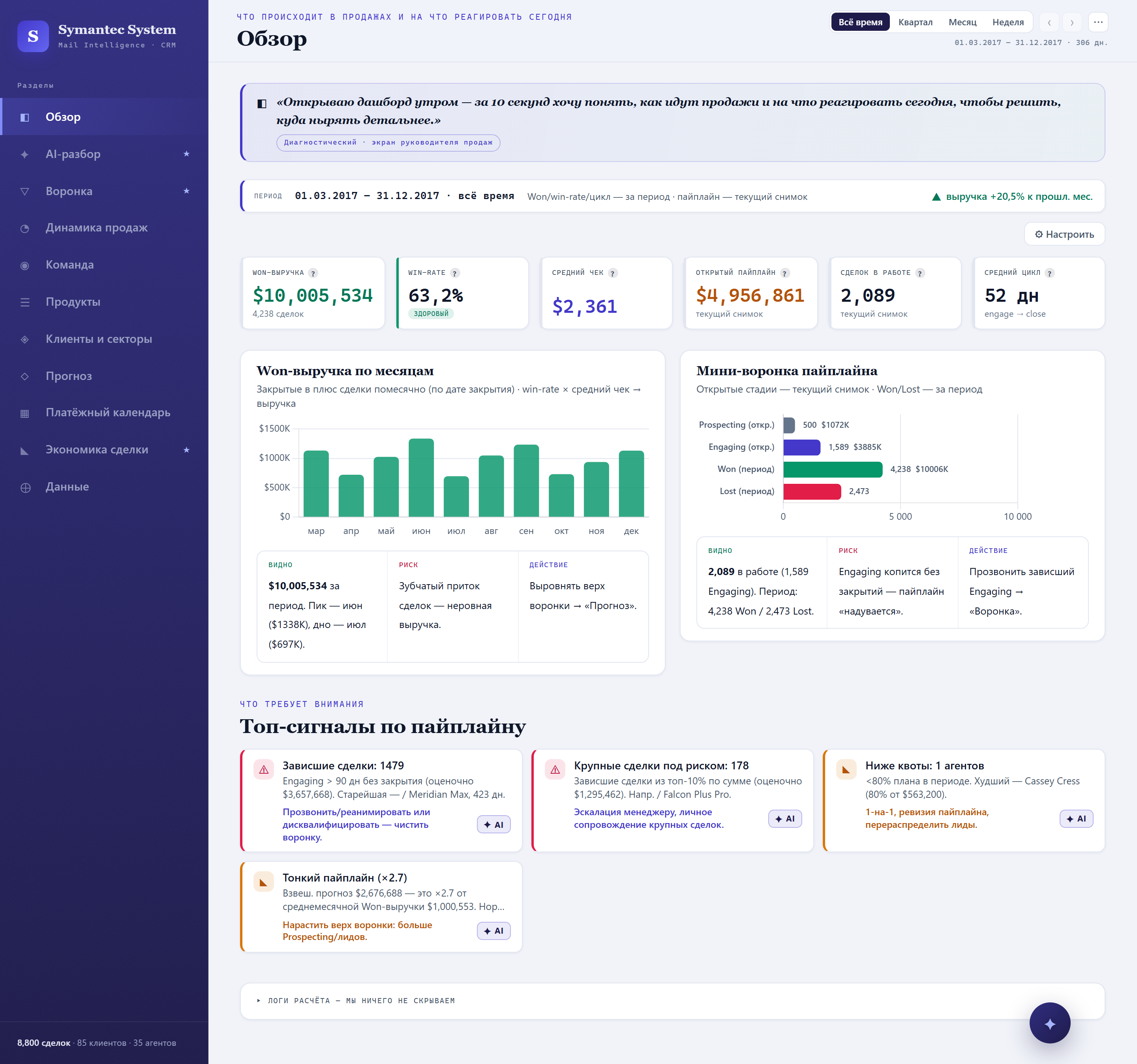Open the three-dots more options menu

click(x=1098, y=22)
